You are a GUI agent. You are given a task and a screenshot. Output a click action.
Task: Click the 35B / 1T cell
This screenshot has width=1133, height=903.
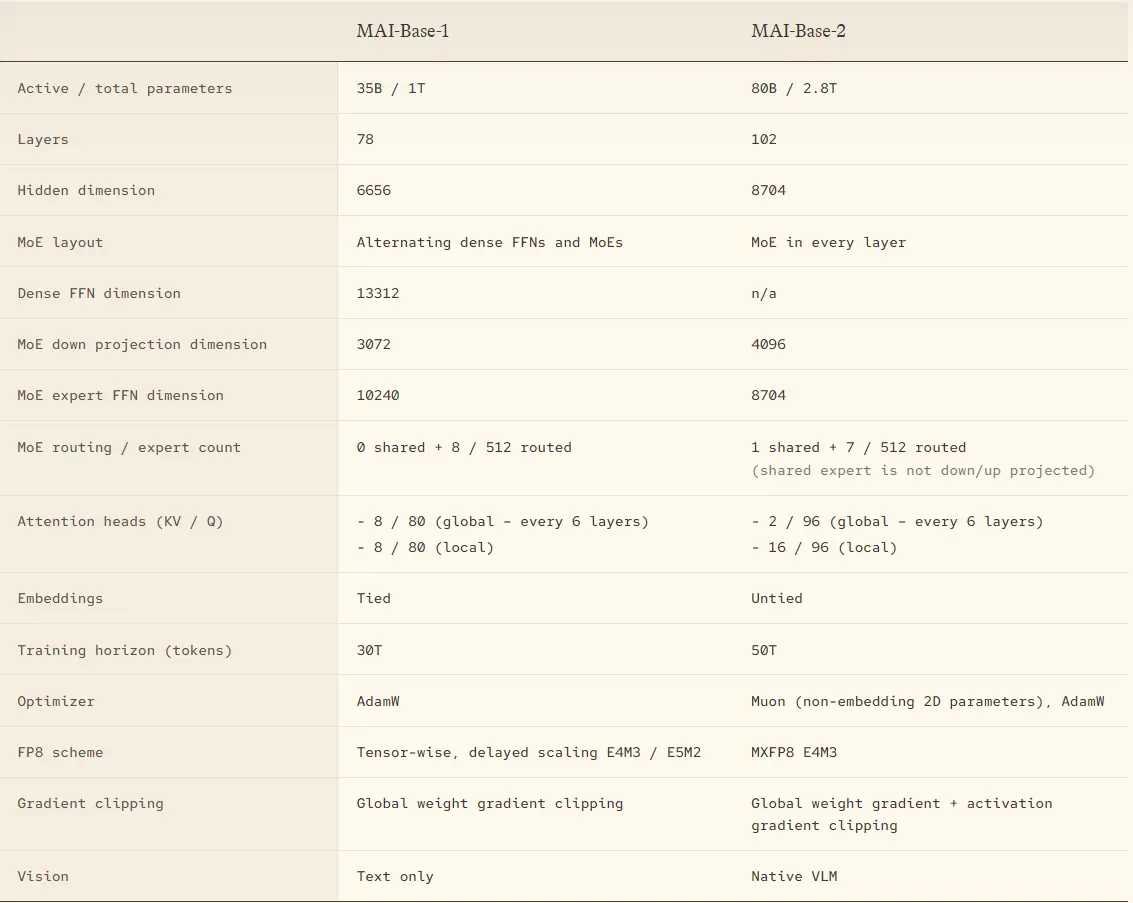coord(391,88)
